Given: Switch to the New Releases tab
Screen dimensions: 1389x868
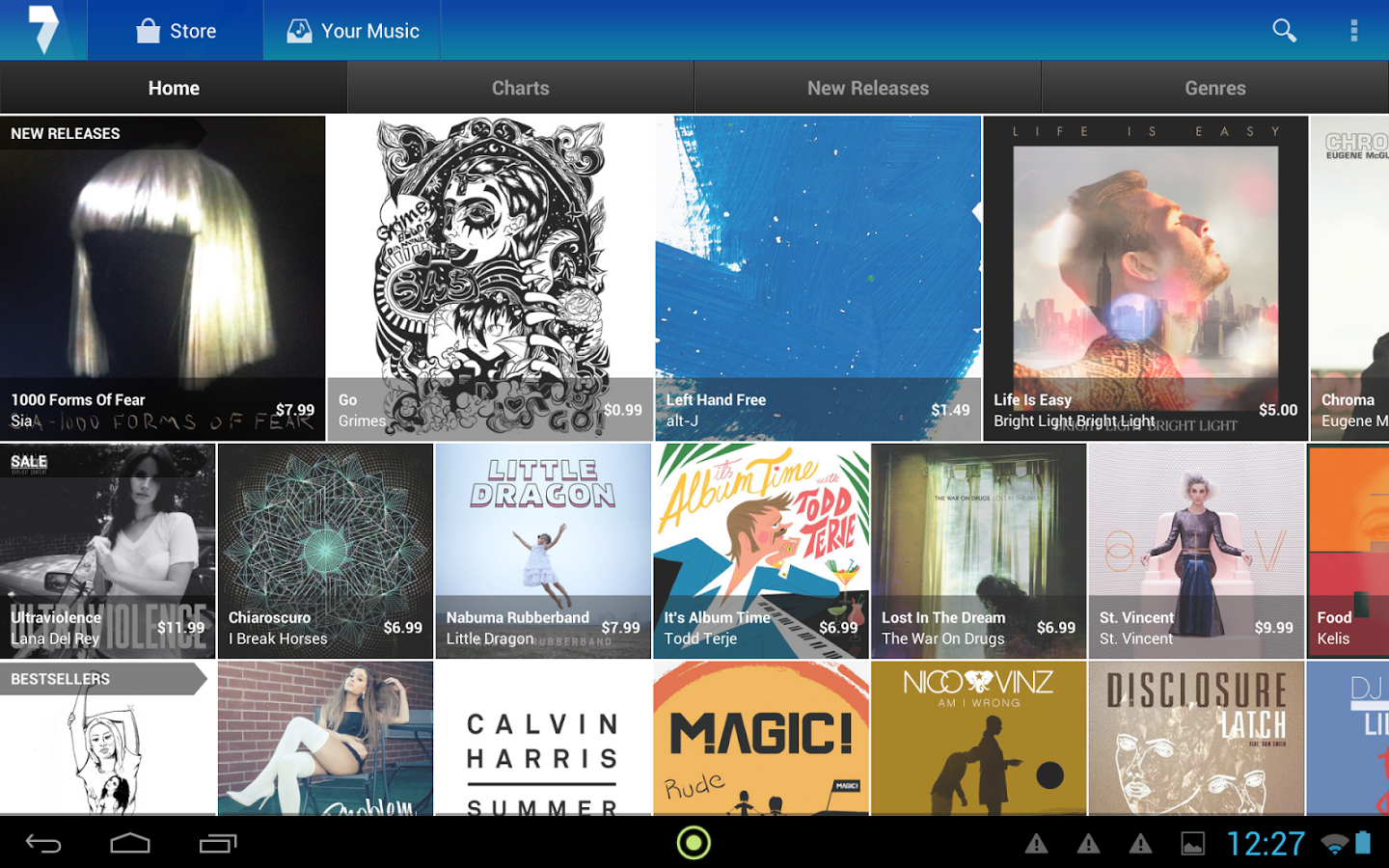Looking at the screenshot, I should coord(868,88).
